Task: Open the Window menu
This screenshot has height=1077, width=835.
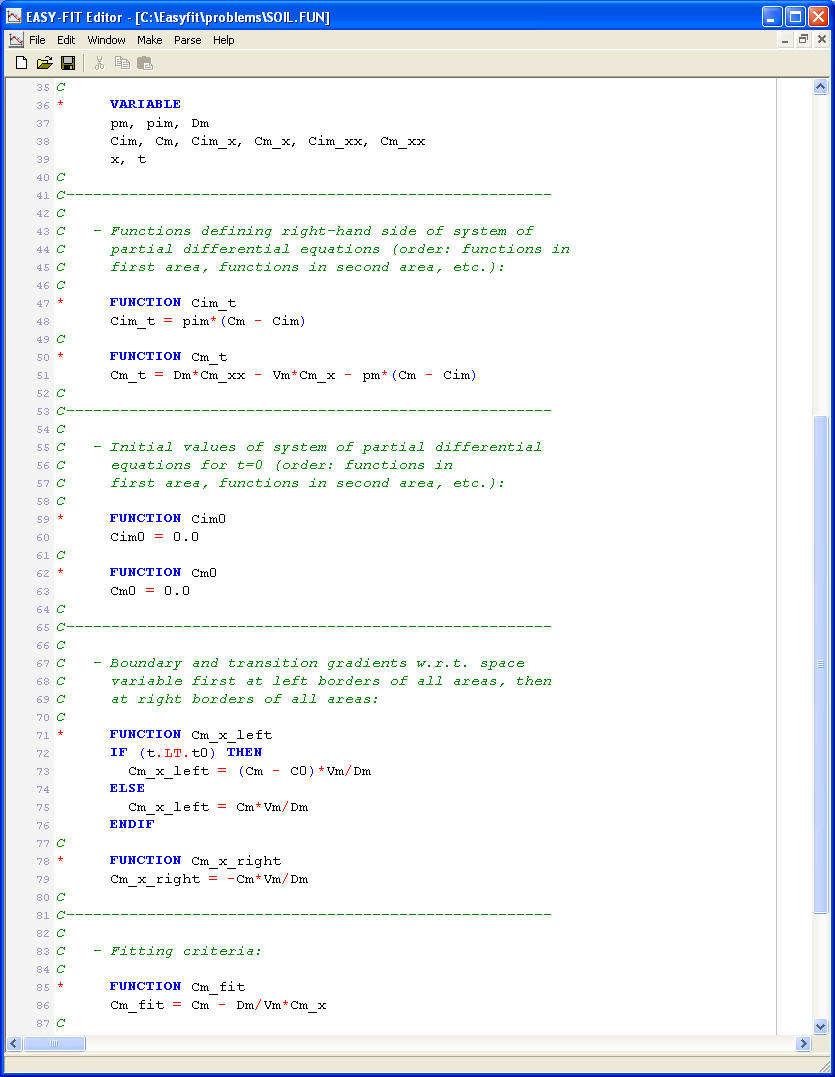Action: [106, 40]
